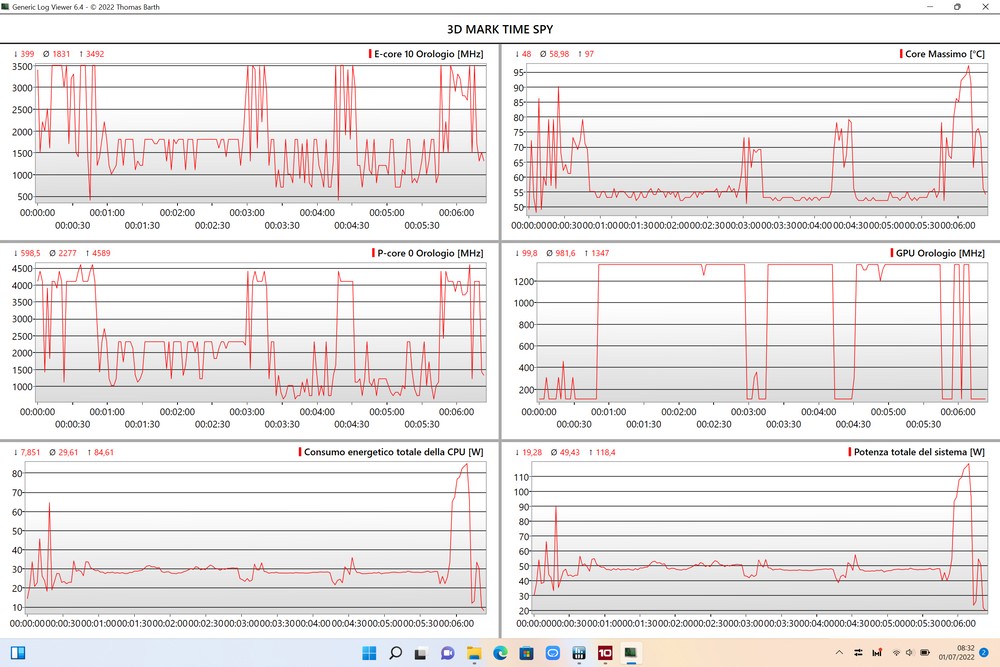Open the Widgets panel icon
Screen dimensions: 1000x667
pos(18,653)
